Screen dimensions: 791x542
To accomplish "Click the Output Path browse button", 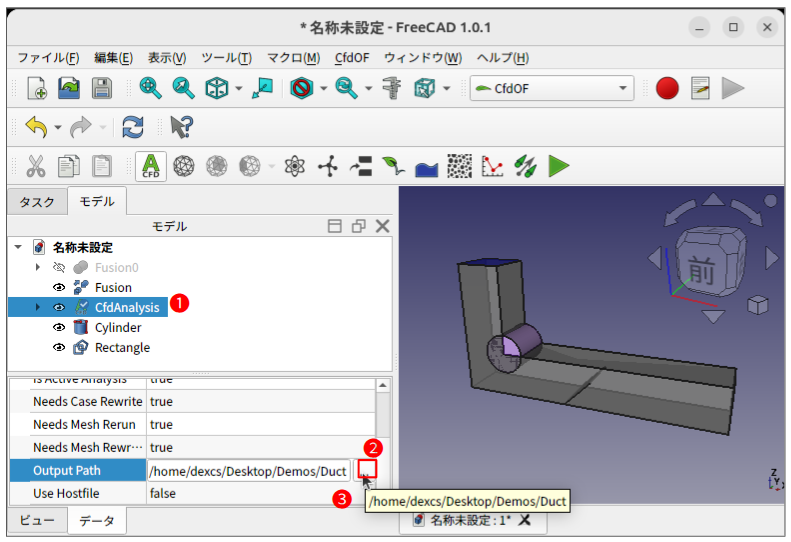I will pyautogui.click(x=366, y=468).
